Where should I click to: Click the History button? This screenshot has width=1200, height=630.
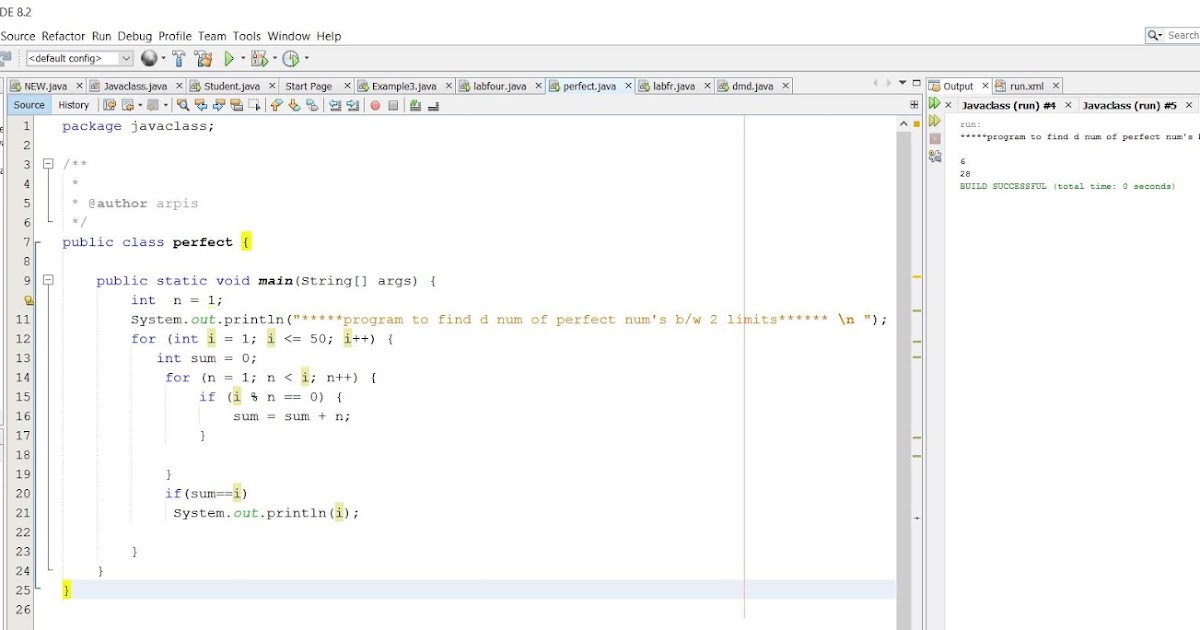coord(73,104)
